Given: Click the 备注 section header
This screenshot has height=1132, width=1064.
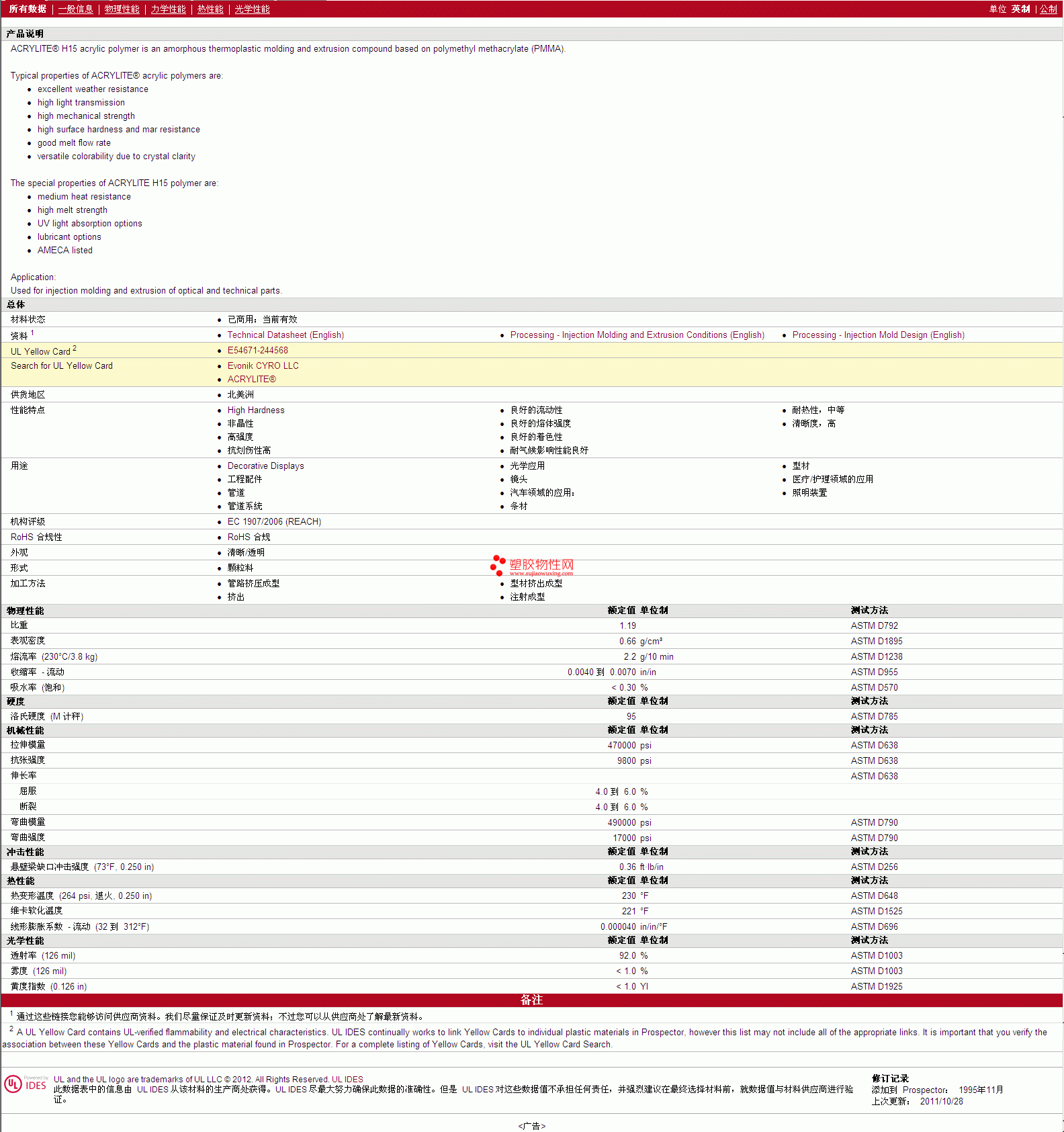Looking at the screenshot, I should point(531,1000).
